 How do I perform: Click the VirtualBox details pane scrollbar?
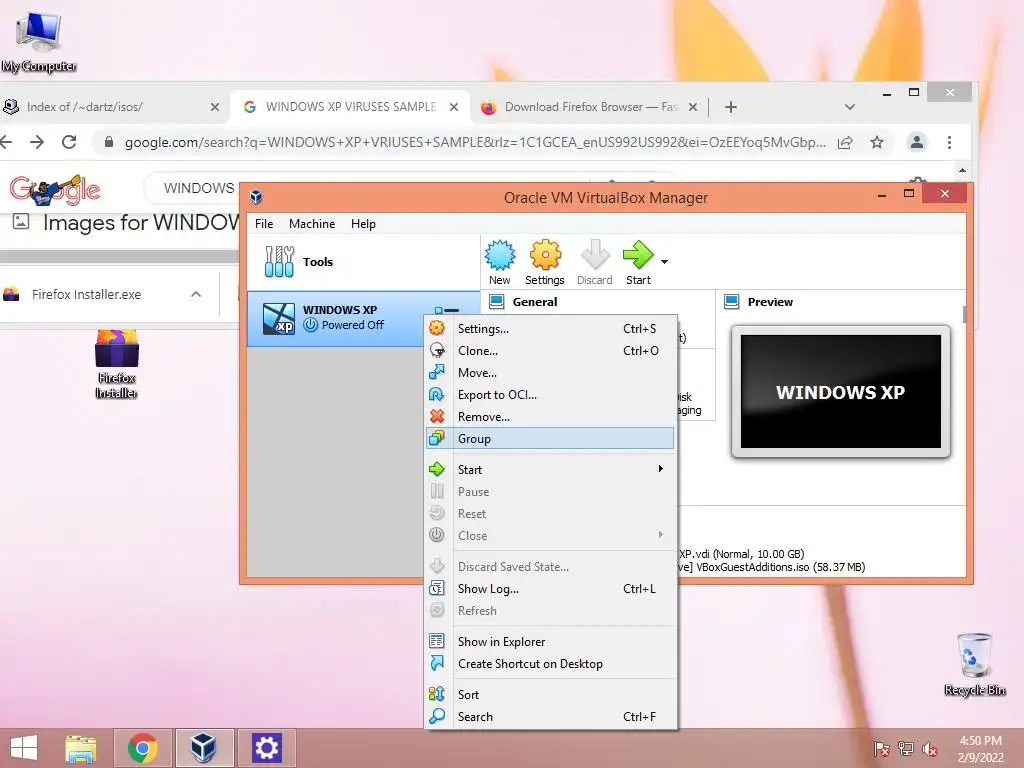tap(964, 315)
